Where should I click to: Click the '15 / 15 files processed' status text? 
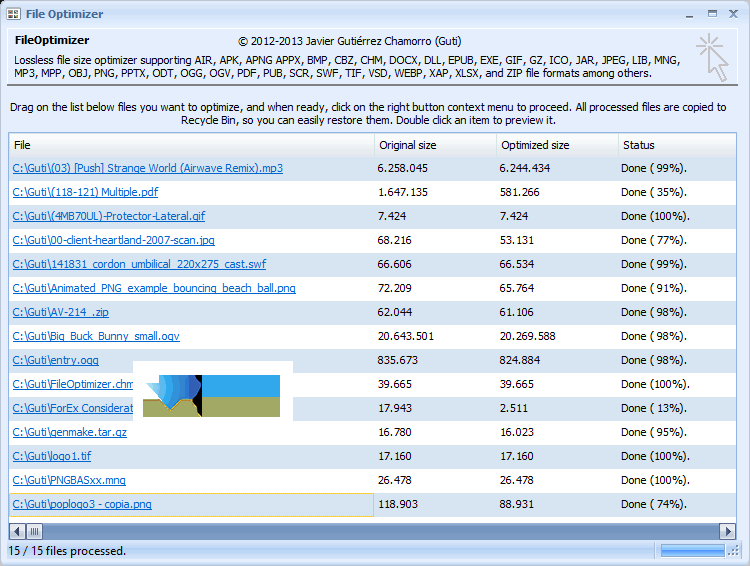click(x=67, y=551)
